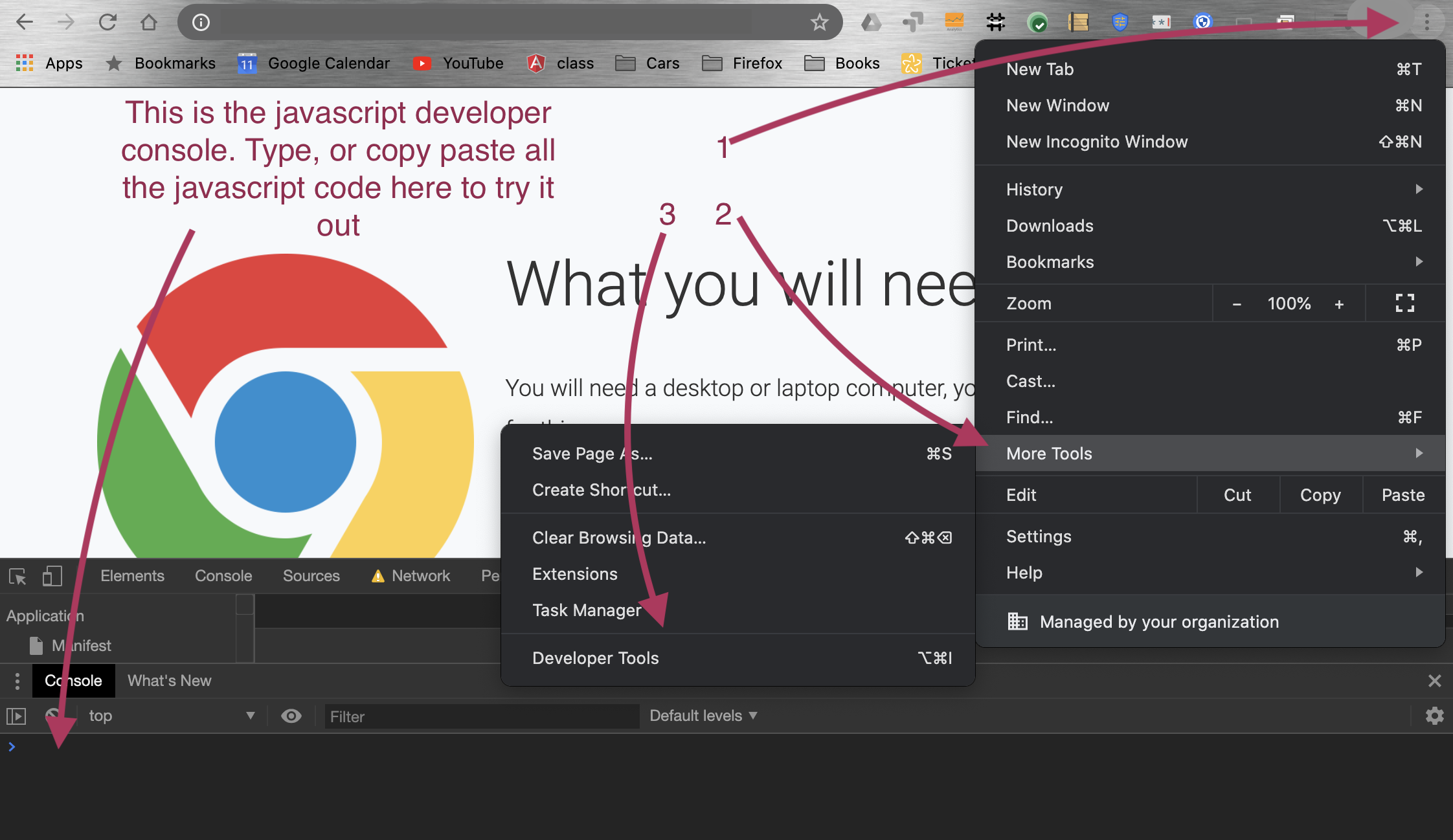Click the browser Back arrow
Image resolution: width=1453 pixels, height=840 pixels.
coord(25,22)
